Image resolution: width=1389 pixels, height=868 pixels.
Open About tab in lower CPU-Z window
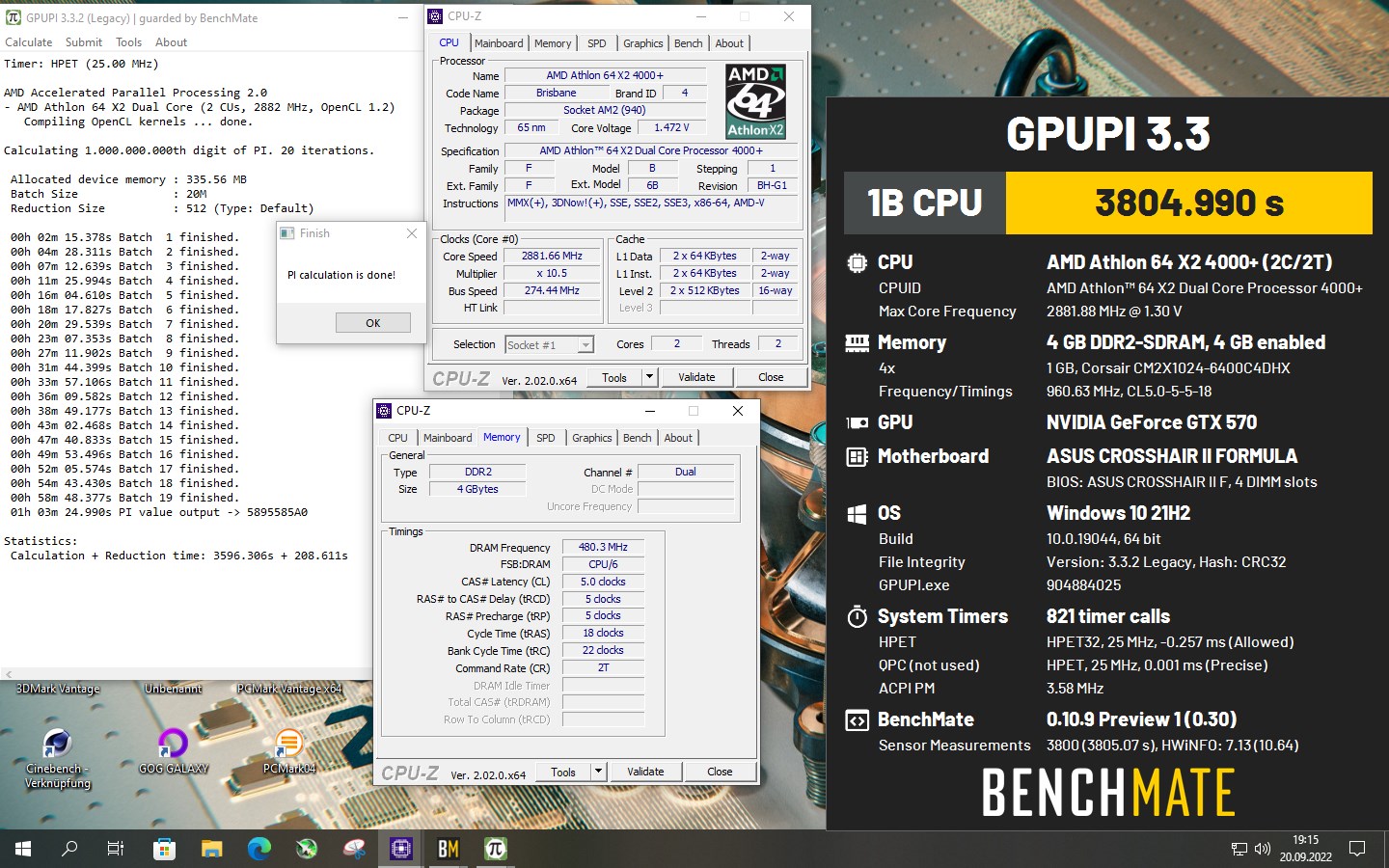pyautogui.click(x=678, y=438)
